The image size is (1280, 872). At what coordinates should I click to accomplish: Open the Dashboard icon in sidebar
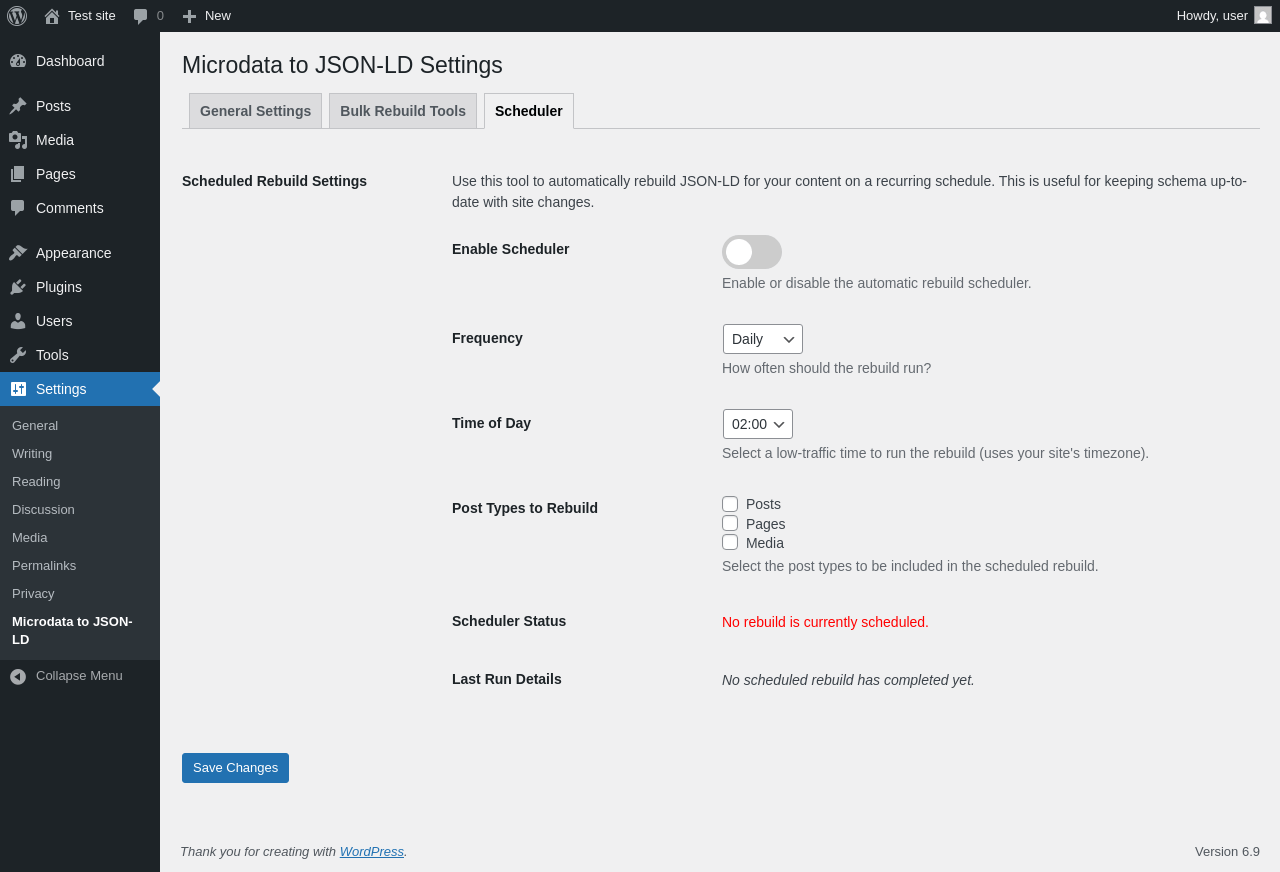pyautogui.click(x=18, y=61)
